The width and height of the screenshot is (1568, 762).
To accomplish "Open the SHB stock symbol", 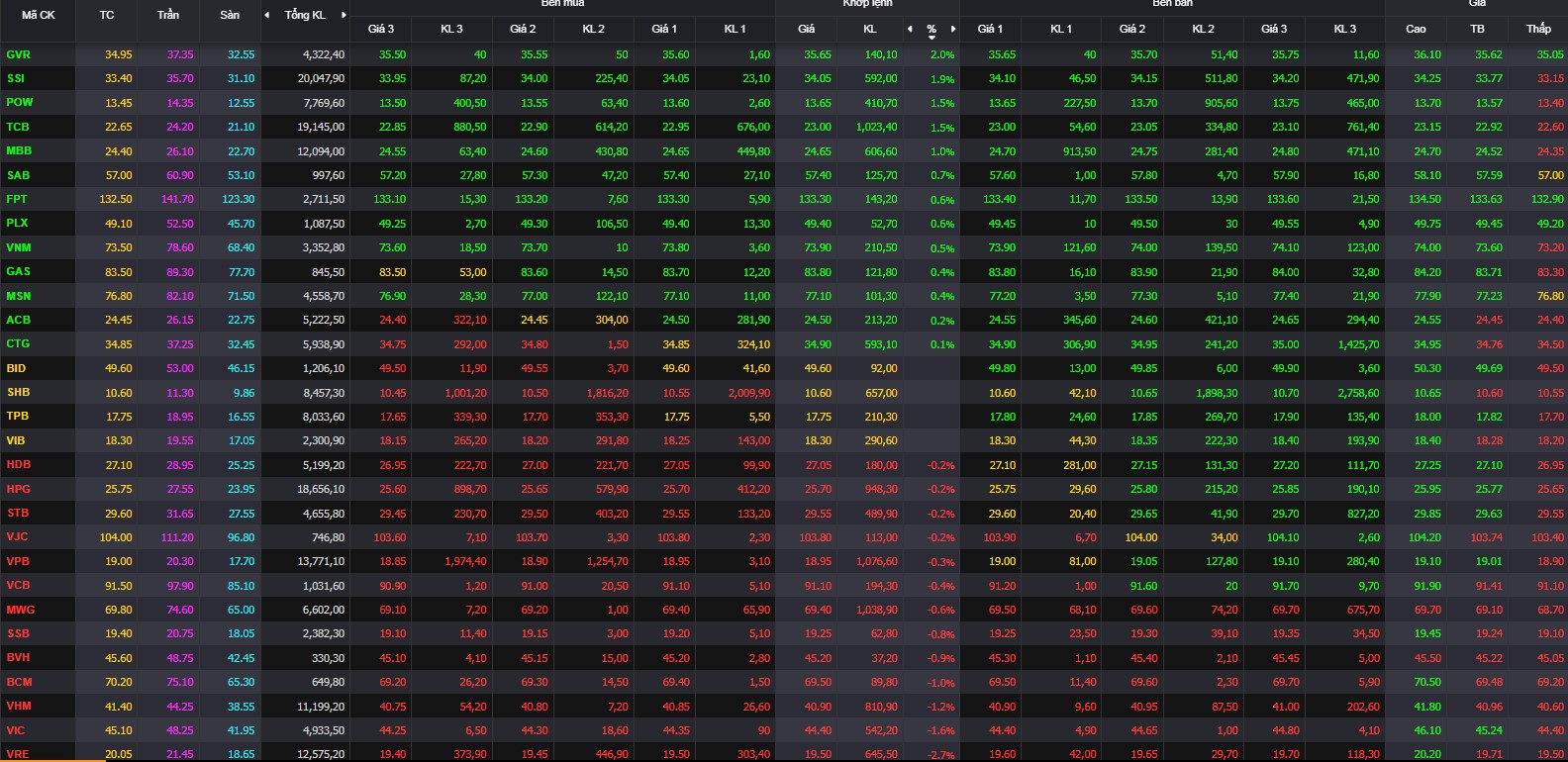I will coord(18,392).
